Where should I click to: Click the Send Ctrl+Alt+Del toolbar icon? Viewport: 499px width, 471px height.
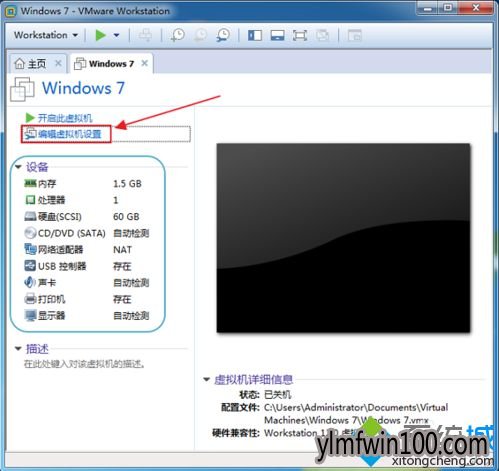[145, 35]
